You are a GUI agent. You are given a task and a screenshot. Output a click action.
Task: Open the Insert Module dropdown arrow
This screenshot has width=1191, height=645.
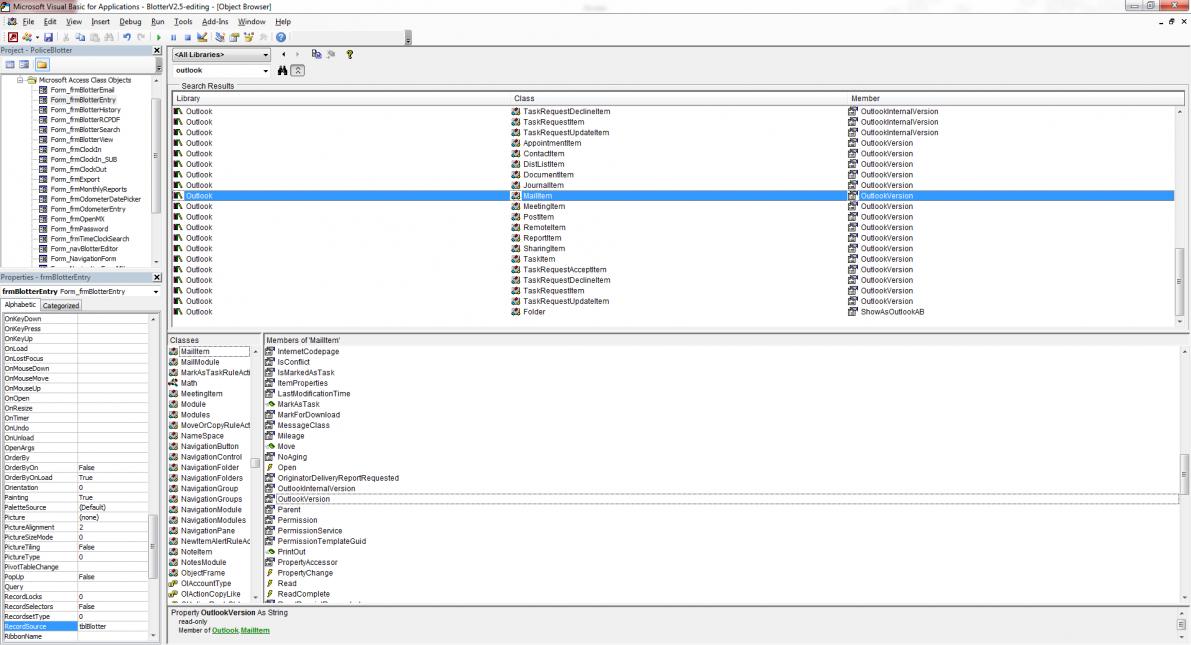(x=37, y=37)
